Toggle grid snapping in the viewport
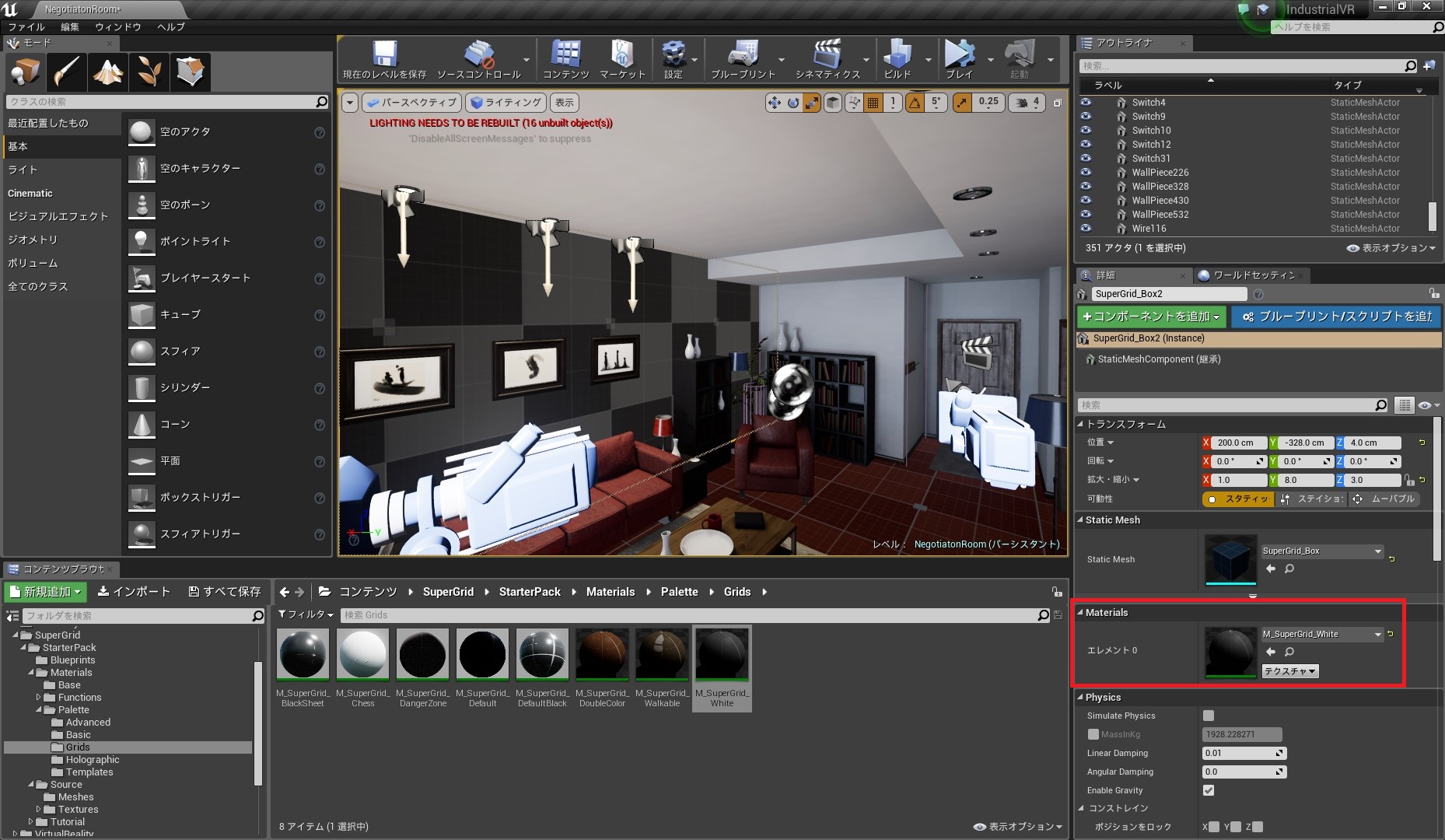The height and width of the screenshot is (840, 1445). tap(873, 103)
